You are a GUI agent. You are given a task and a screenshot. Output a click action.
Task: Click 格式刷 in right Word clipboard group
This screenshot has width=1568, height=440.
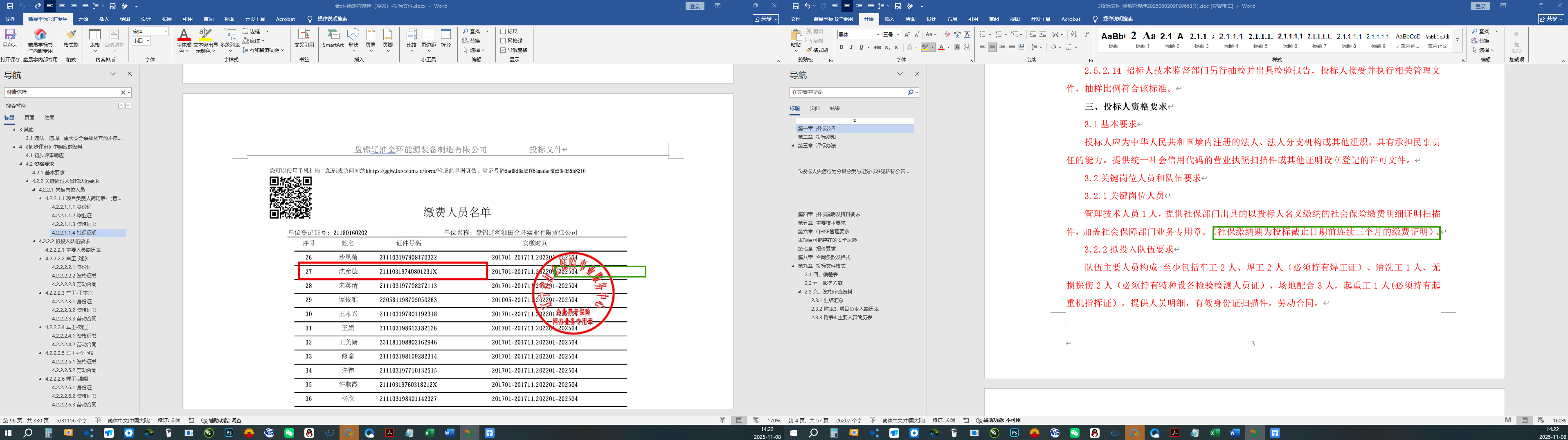[817, 50]
